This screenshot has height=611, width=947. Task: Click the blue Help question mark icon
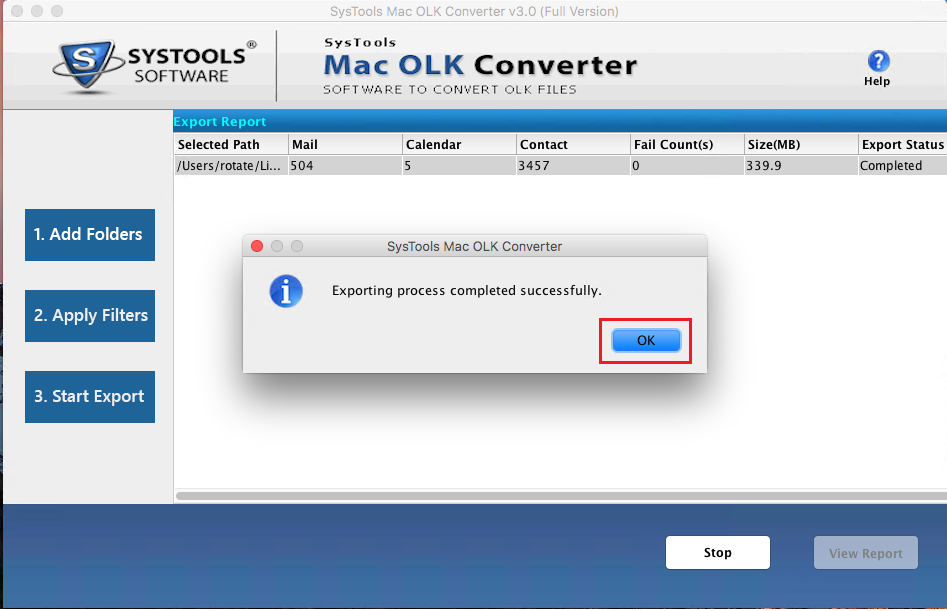point(878,61)
